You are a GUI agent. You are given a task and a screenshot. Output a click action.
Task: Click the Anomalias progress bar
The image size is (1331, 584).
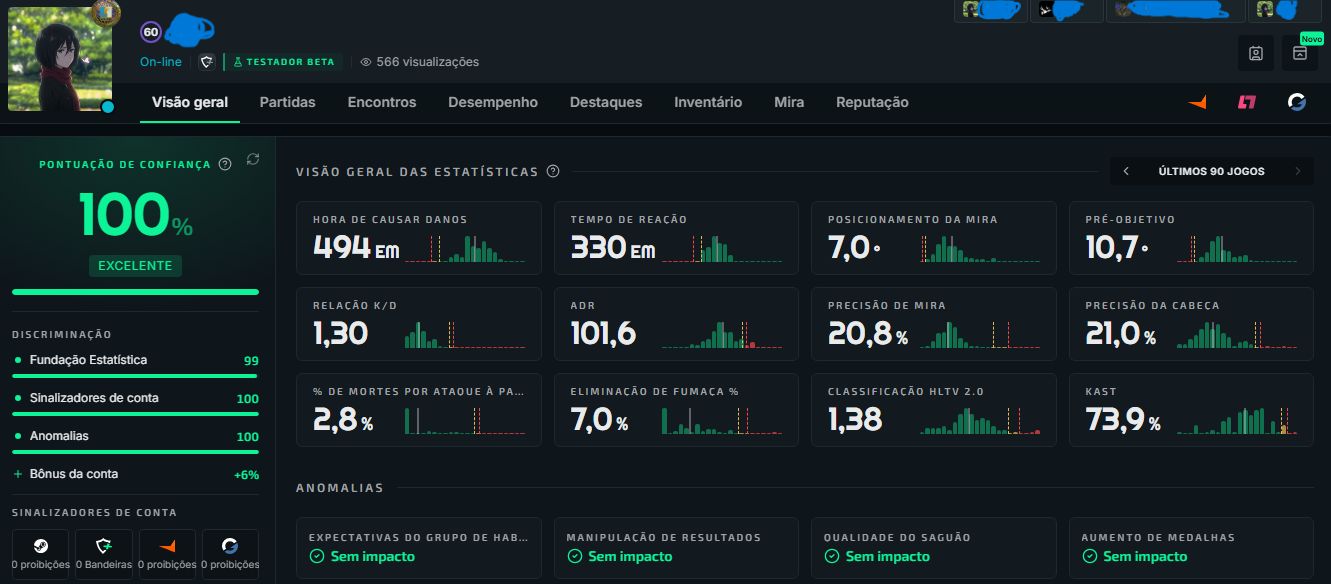pyautogui.click(x=135, y=452)
